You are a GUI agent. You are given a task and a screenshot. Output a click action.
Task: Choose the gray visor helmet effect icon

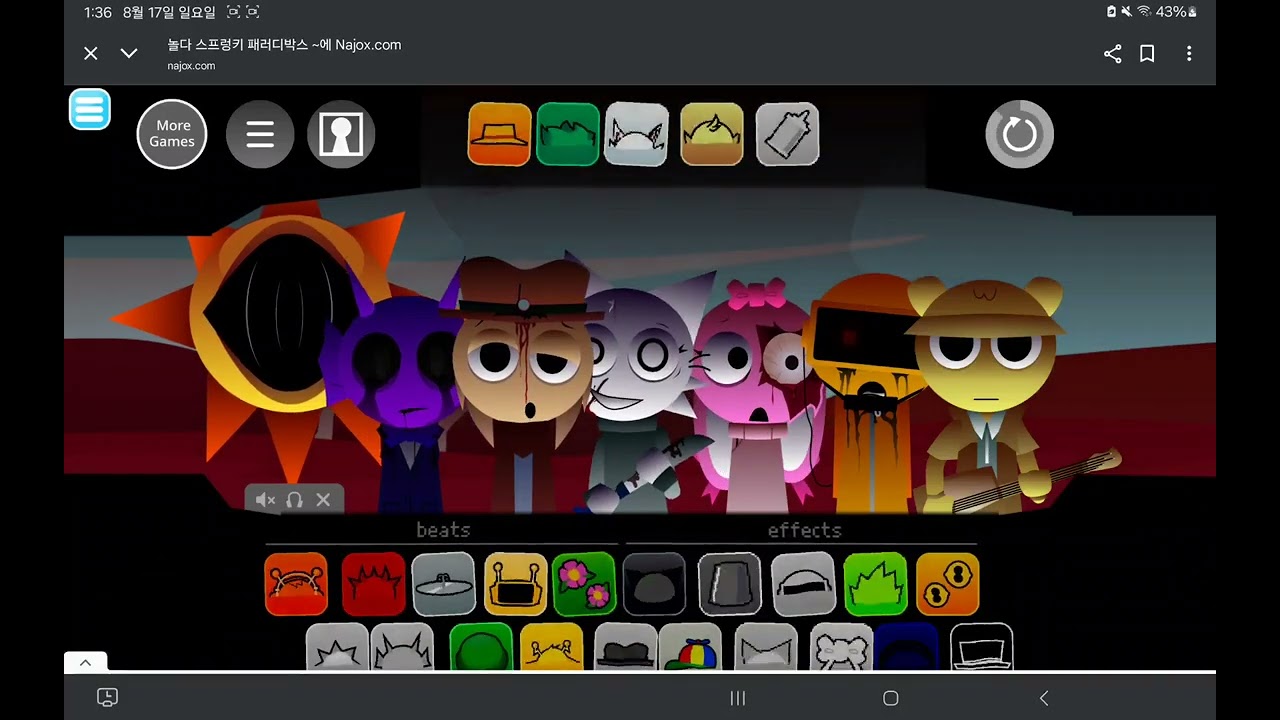[803, 584]
